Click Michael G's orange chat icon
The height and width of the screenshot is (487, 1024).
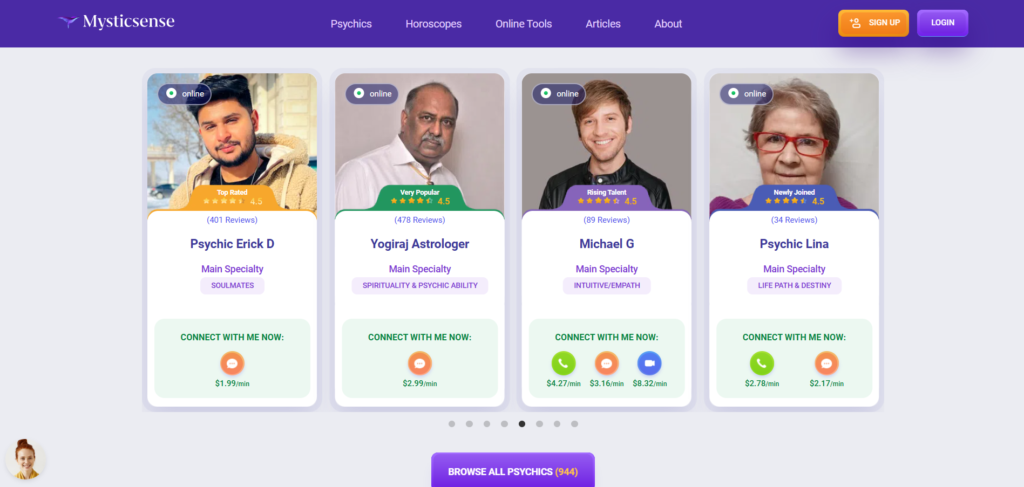coord(607,363)
